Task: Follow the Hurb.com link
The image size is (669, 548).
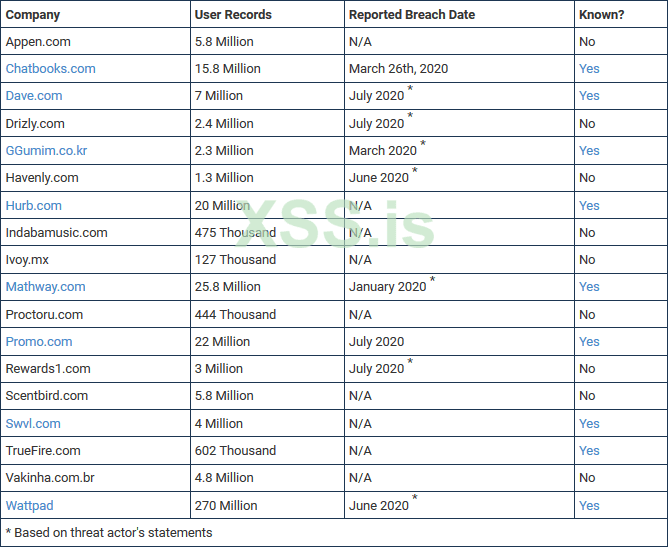Action: 34,206
